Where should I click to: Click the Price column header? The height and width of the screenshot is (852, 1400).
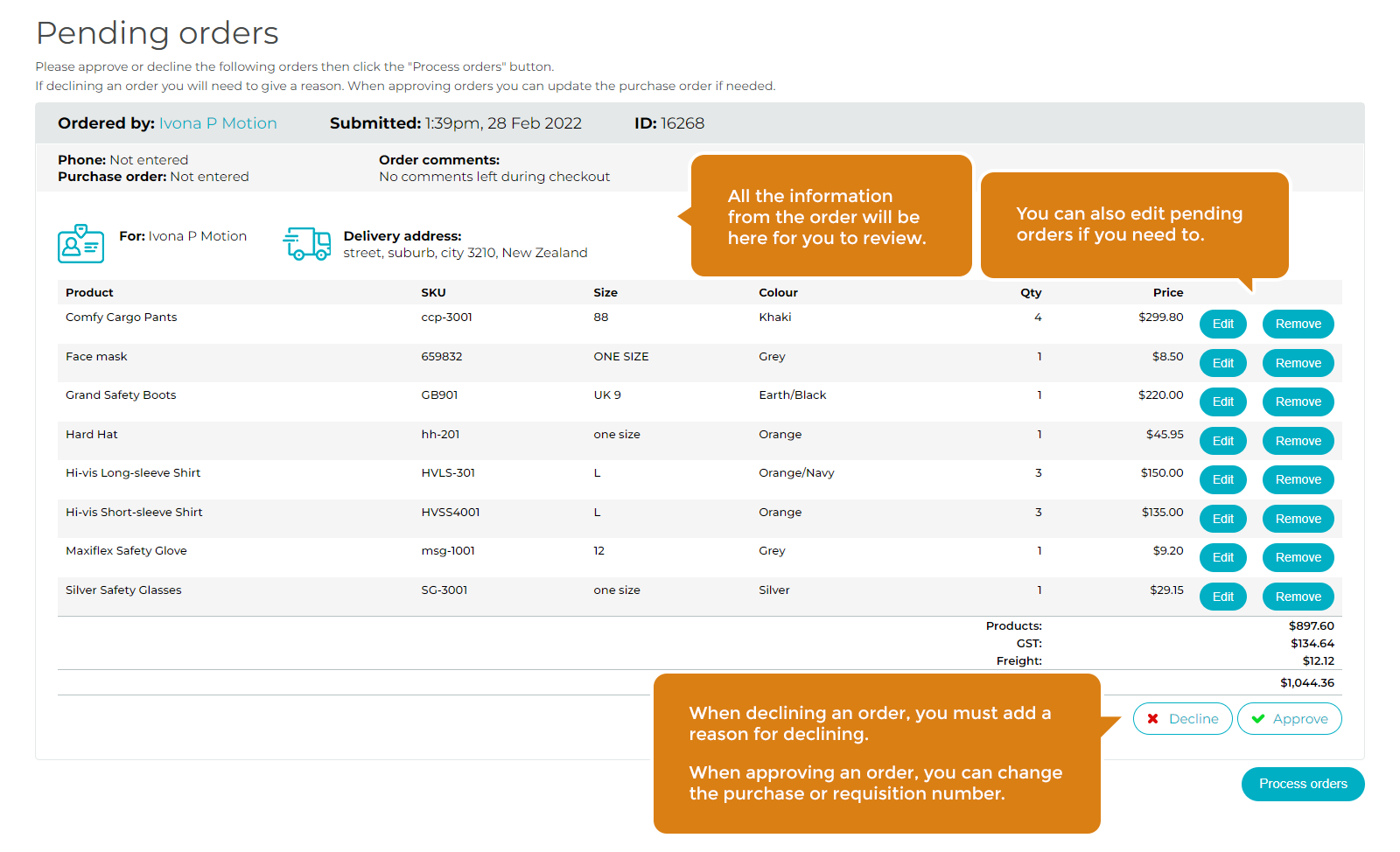[1167, 293]
